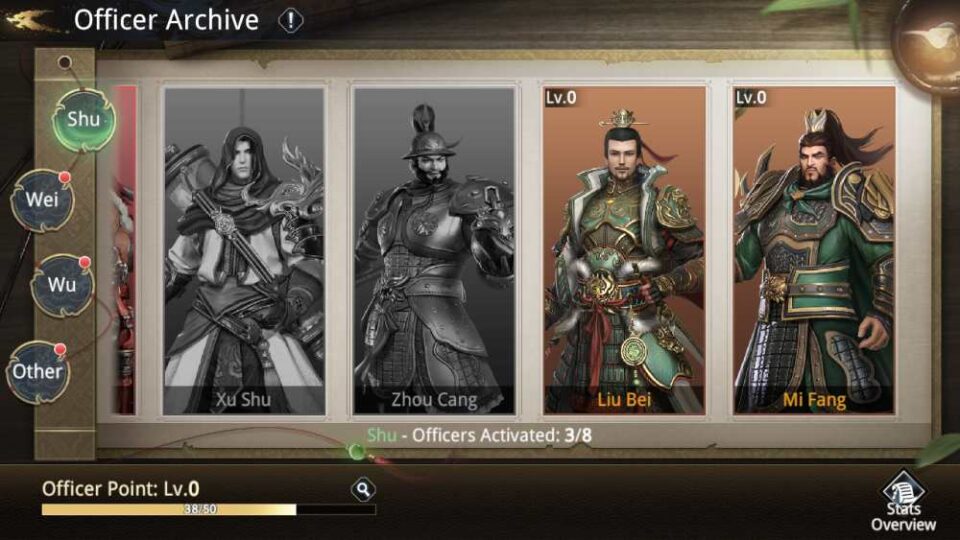Select the Zhou Cang officer card
960x540 pixels.
pyautogui.click(x=434, y=251)
